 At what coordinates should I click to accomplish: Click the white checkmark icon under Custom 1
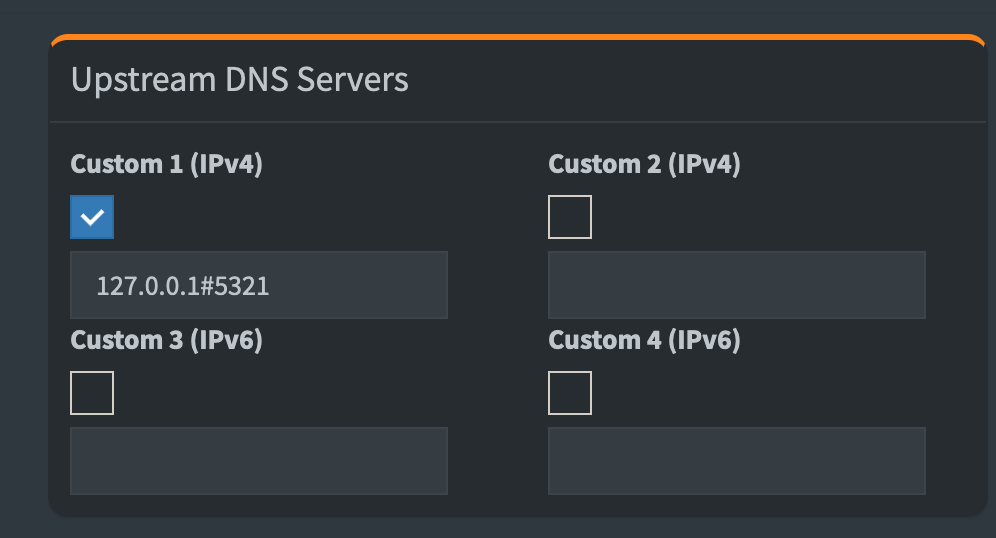(x=92, y=217)
